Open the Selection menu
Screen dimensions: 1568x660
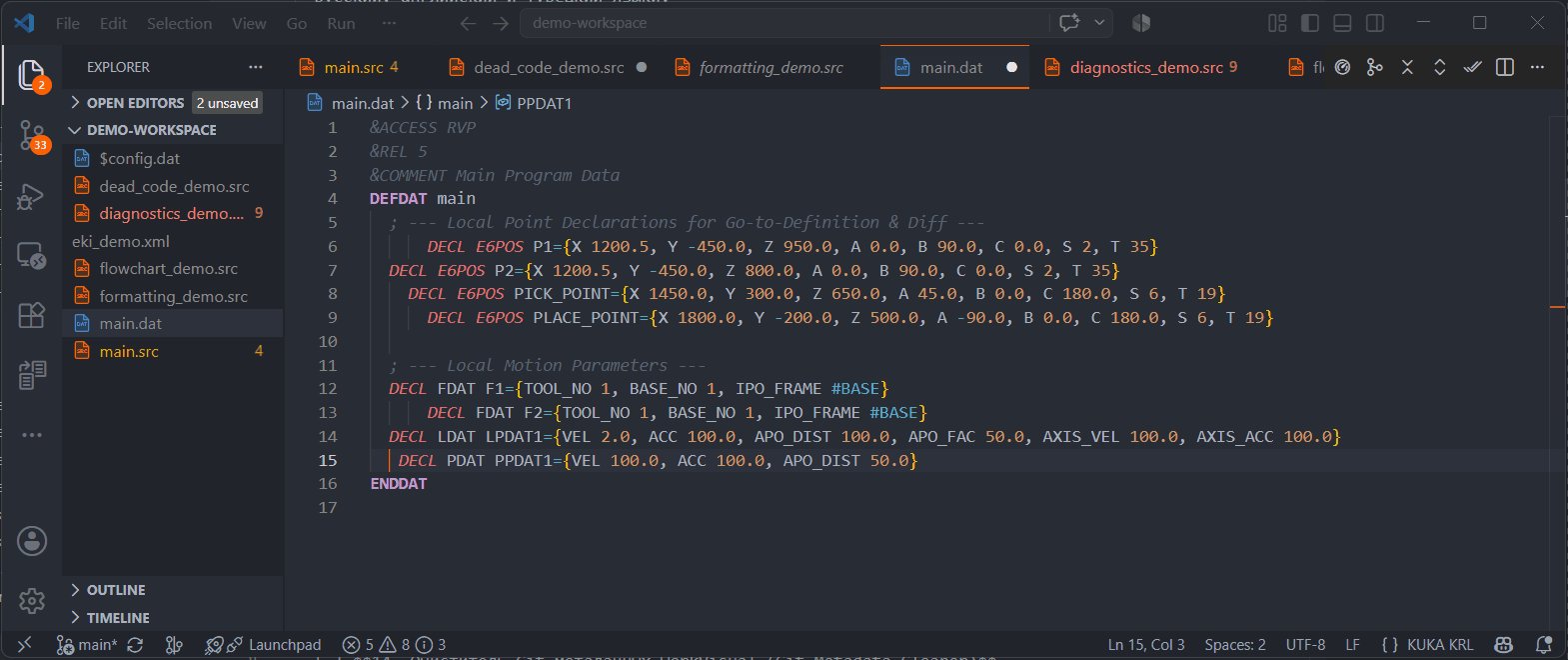(179, 23)
